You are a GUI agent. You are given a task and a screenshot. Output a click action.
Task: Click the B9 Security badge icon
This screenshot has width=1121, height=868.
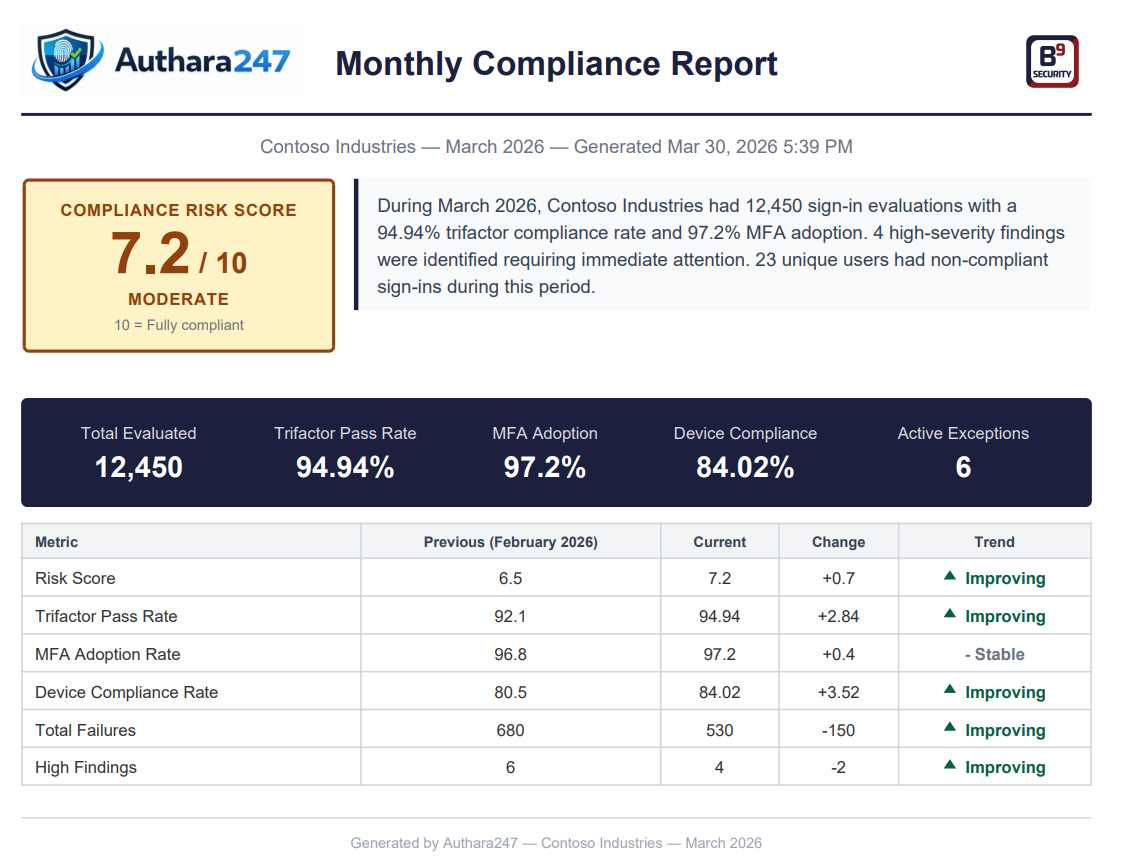(1052, 60)
